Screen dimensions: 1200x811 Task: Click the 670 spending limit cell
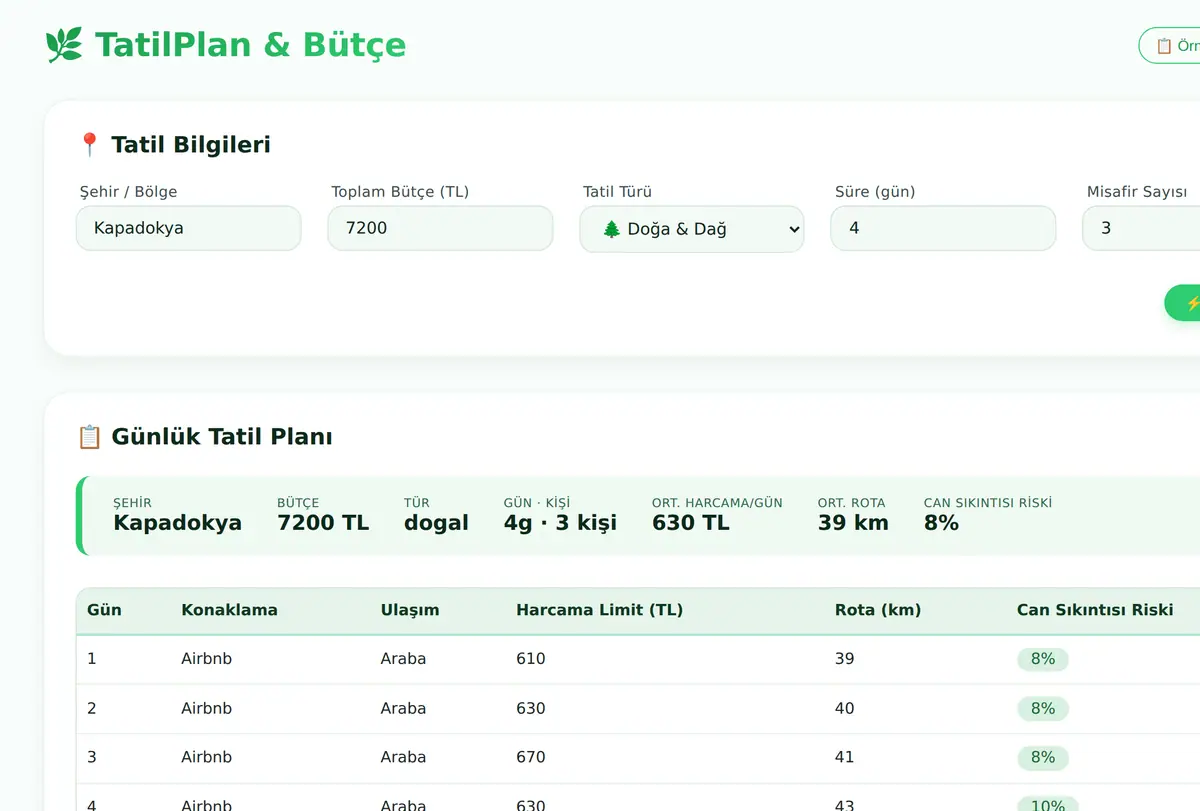(x=531, y=757)
